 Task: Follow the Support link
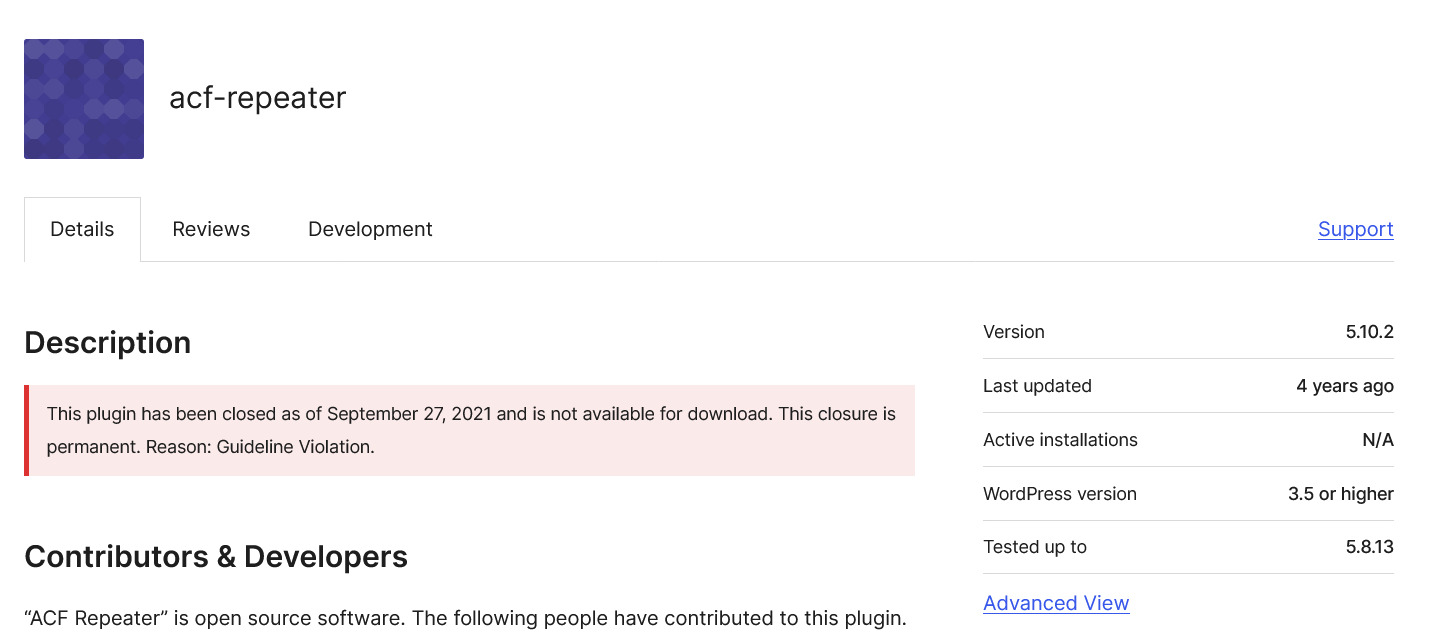point(1355,229)
